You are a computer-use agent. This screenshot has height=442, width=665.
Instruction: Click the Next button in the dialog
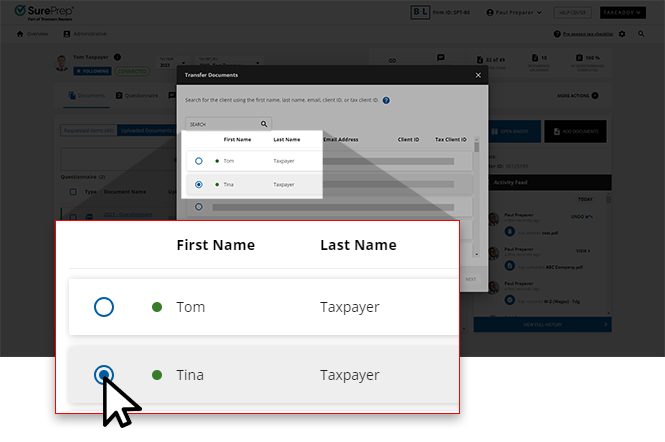(x=471, y=279)
